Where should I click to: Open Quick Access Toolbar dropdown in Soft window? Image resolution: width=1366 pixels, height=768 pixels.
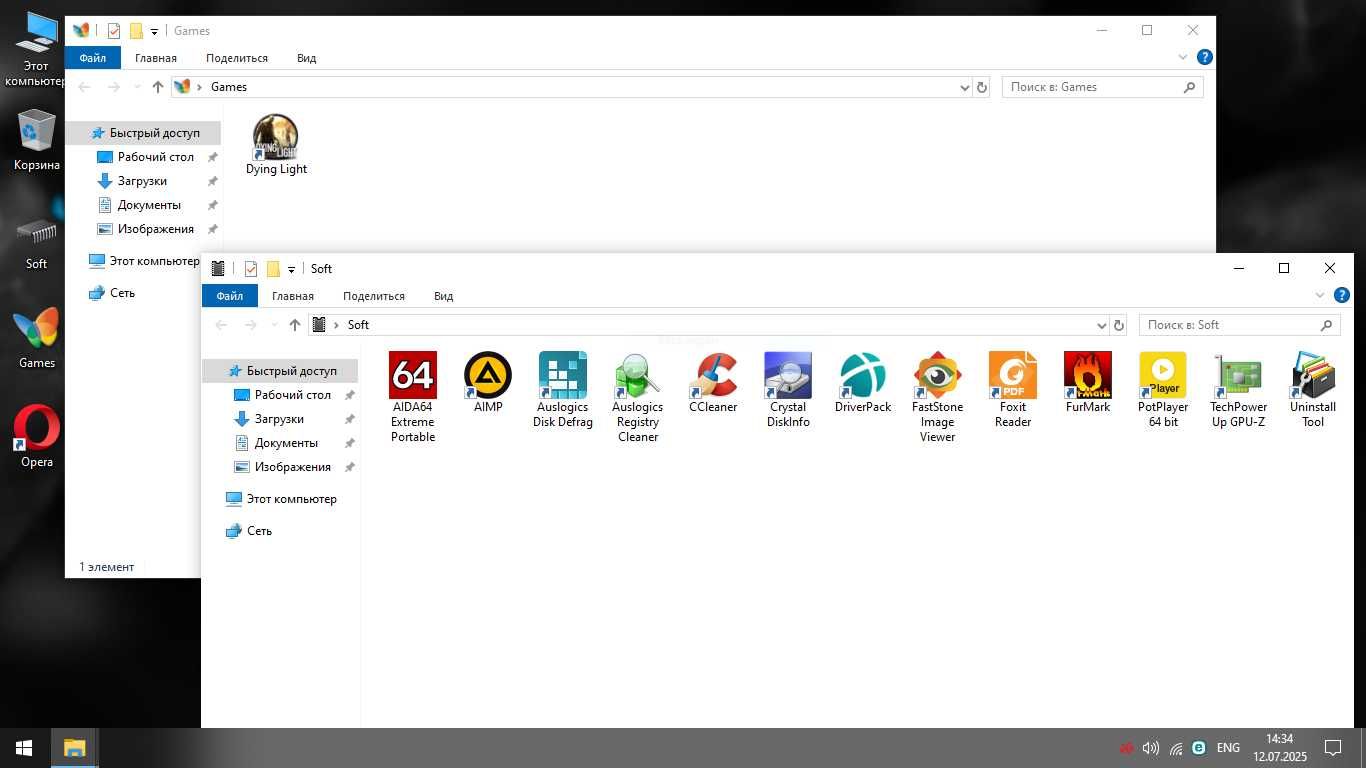pyautogui.click(x=291, y=269)
